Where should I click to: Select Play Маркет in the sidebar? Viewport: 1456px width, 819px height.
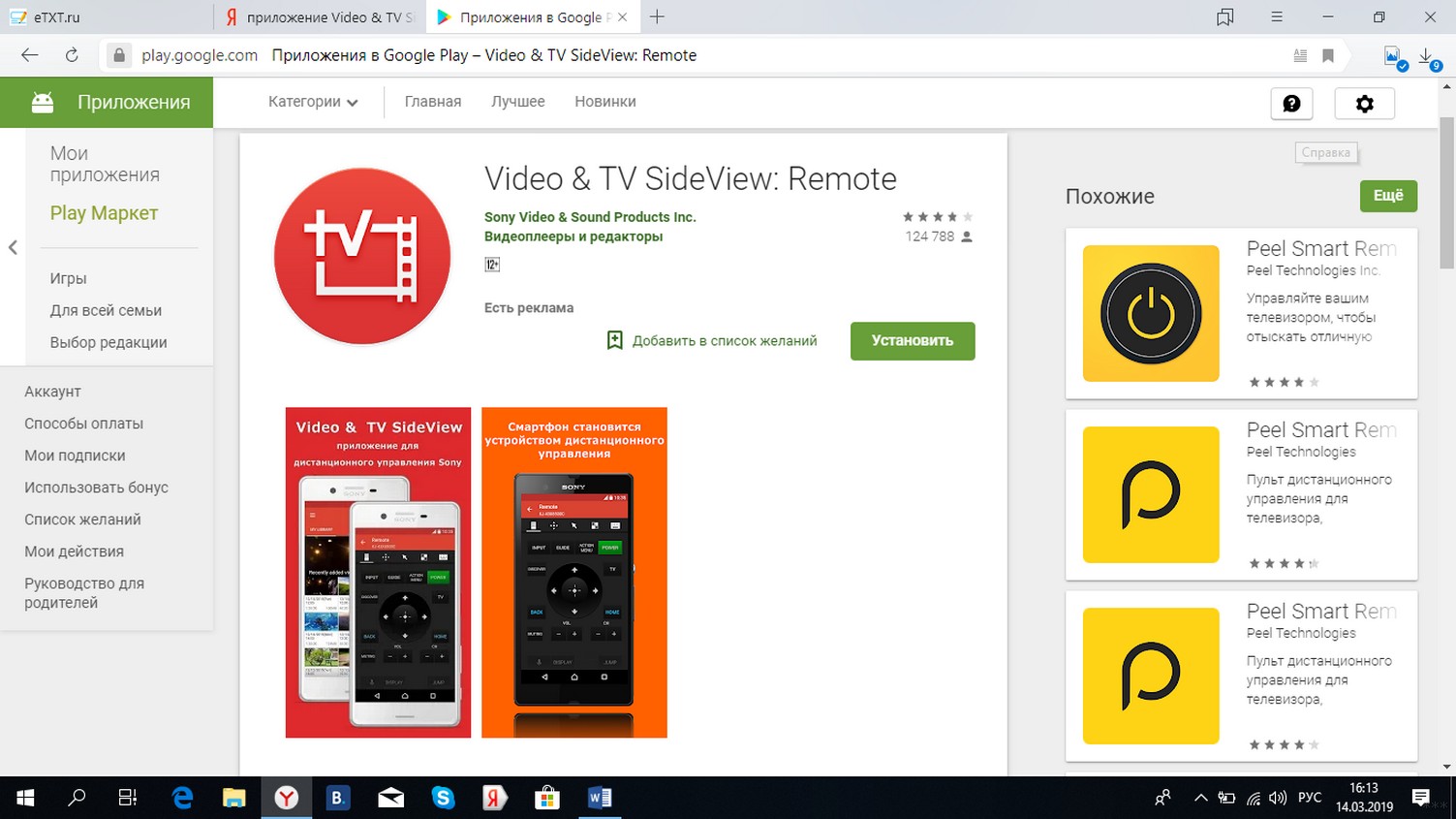[104, 213]
